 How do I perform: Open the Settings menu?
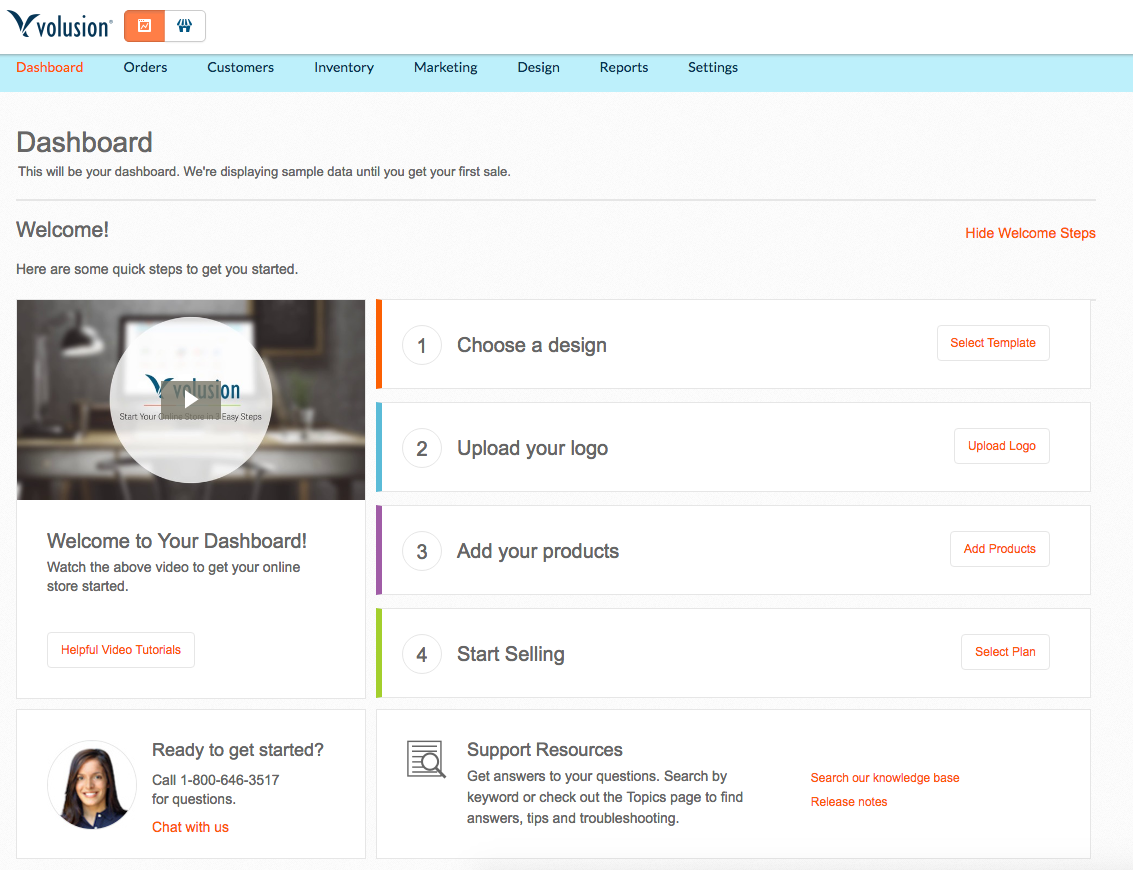point(713,67)
